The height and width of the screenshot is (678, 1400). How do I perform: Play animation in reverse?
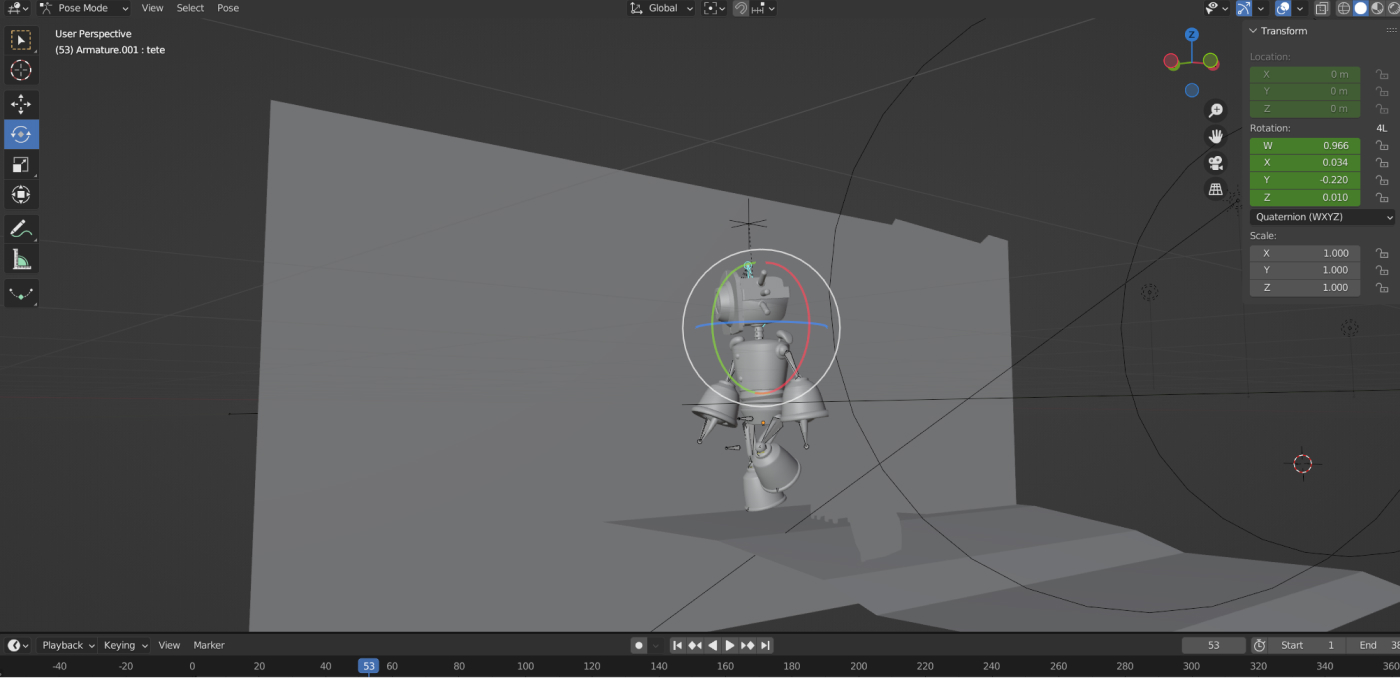[x=713, y=645]
